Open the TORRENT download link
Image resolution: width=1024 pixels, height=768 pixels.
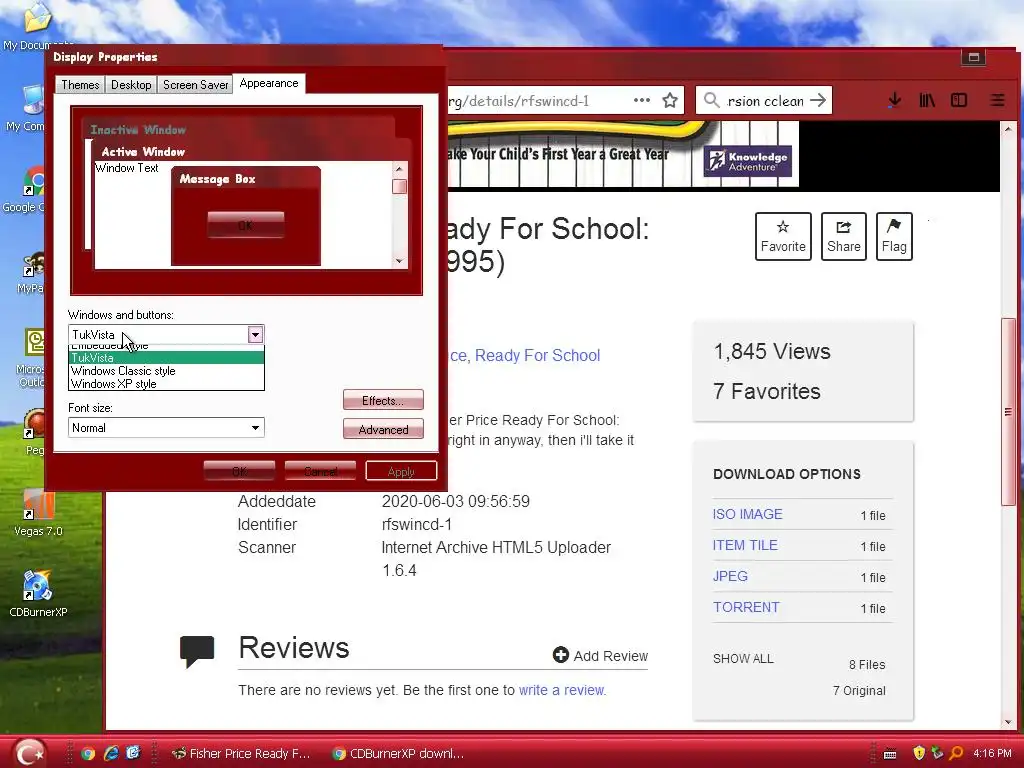pyautogui.click(x=746, y=607)
